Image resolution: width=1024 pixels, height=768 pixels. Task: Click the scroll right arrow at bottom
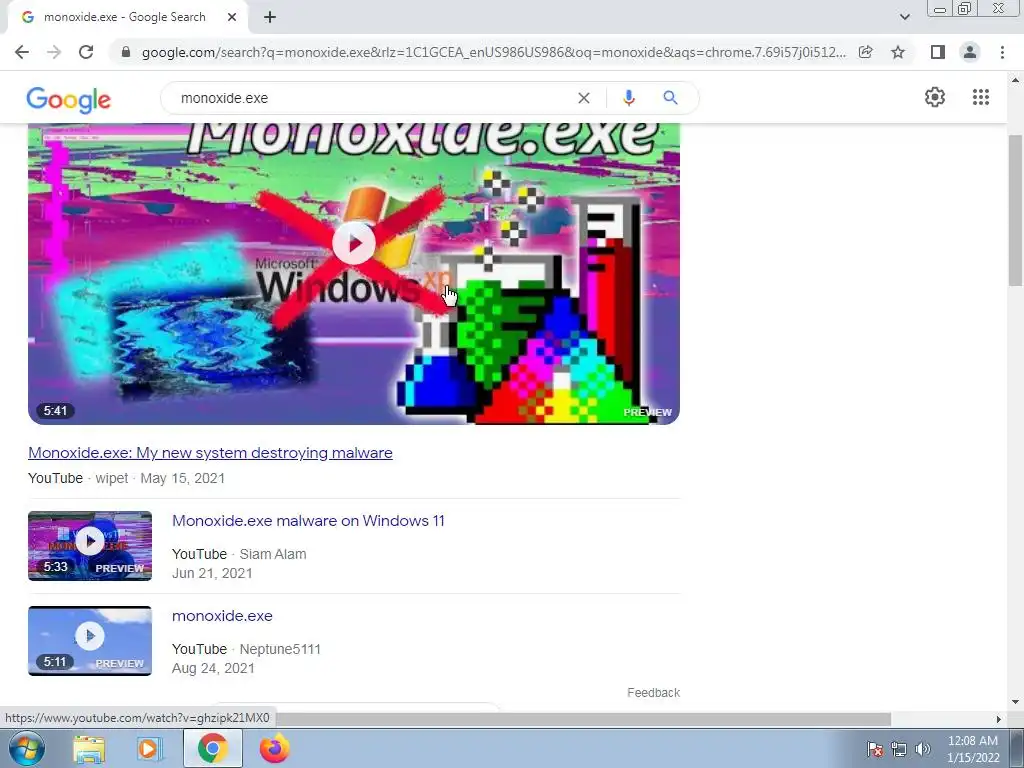point(998,719)
